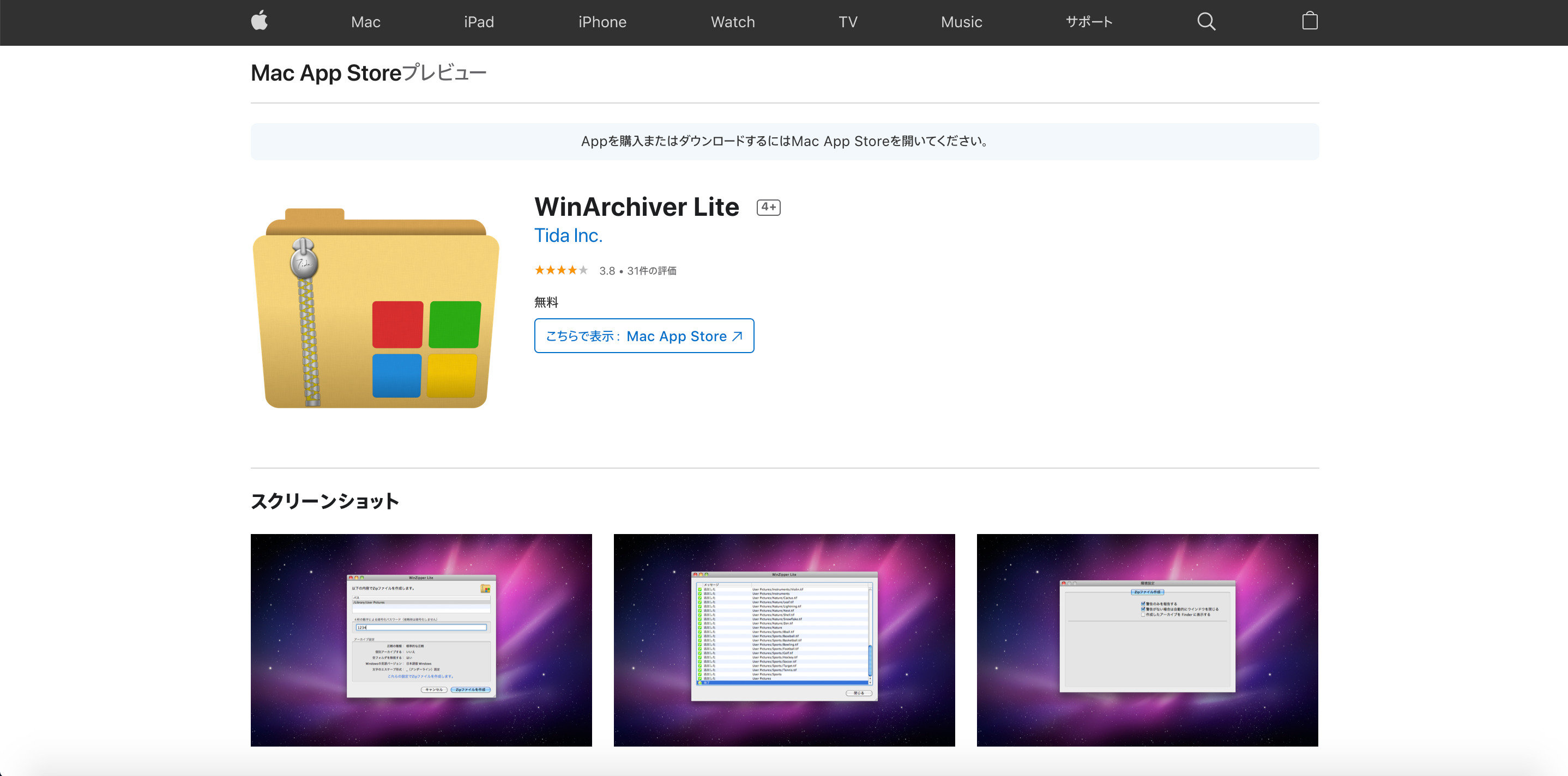Open the Music menu item
Screen dimensions: 1568x776
click(x=961, y=22)
